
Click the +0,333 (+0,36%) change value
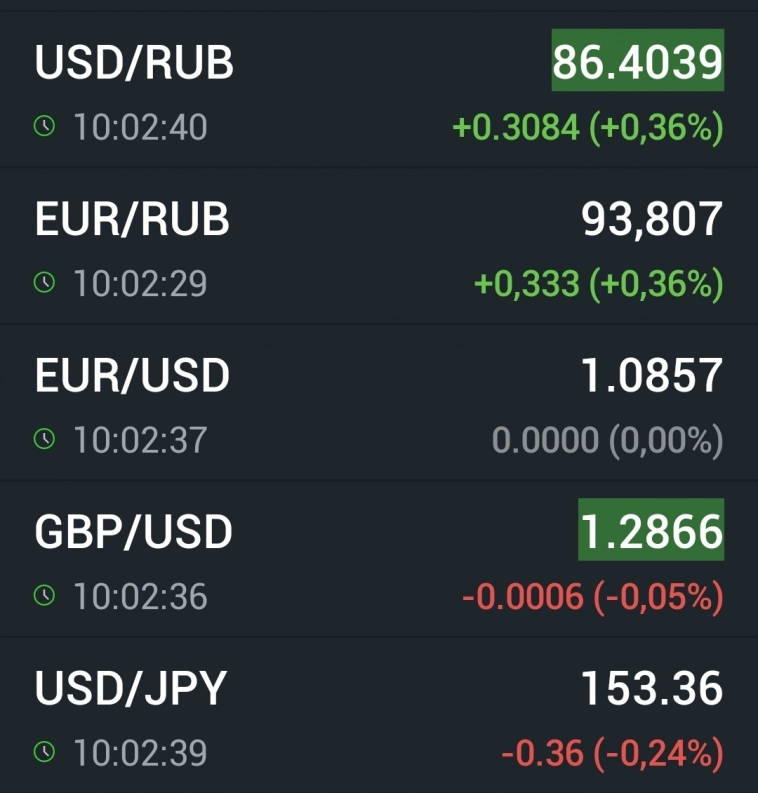point(598,284)
